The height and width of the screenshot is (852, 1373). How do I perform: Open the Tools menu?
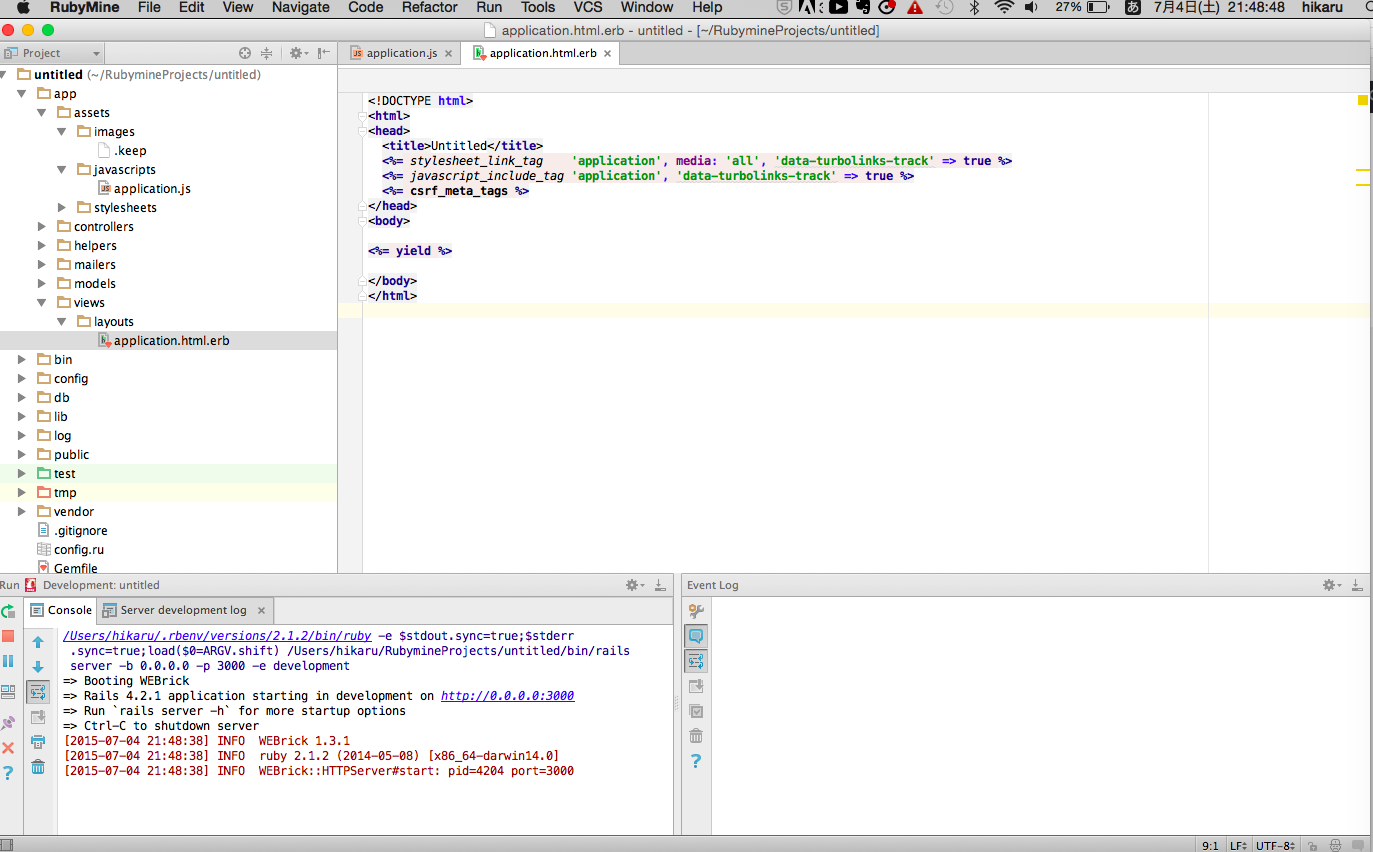tap(538, 7)
